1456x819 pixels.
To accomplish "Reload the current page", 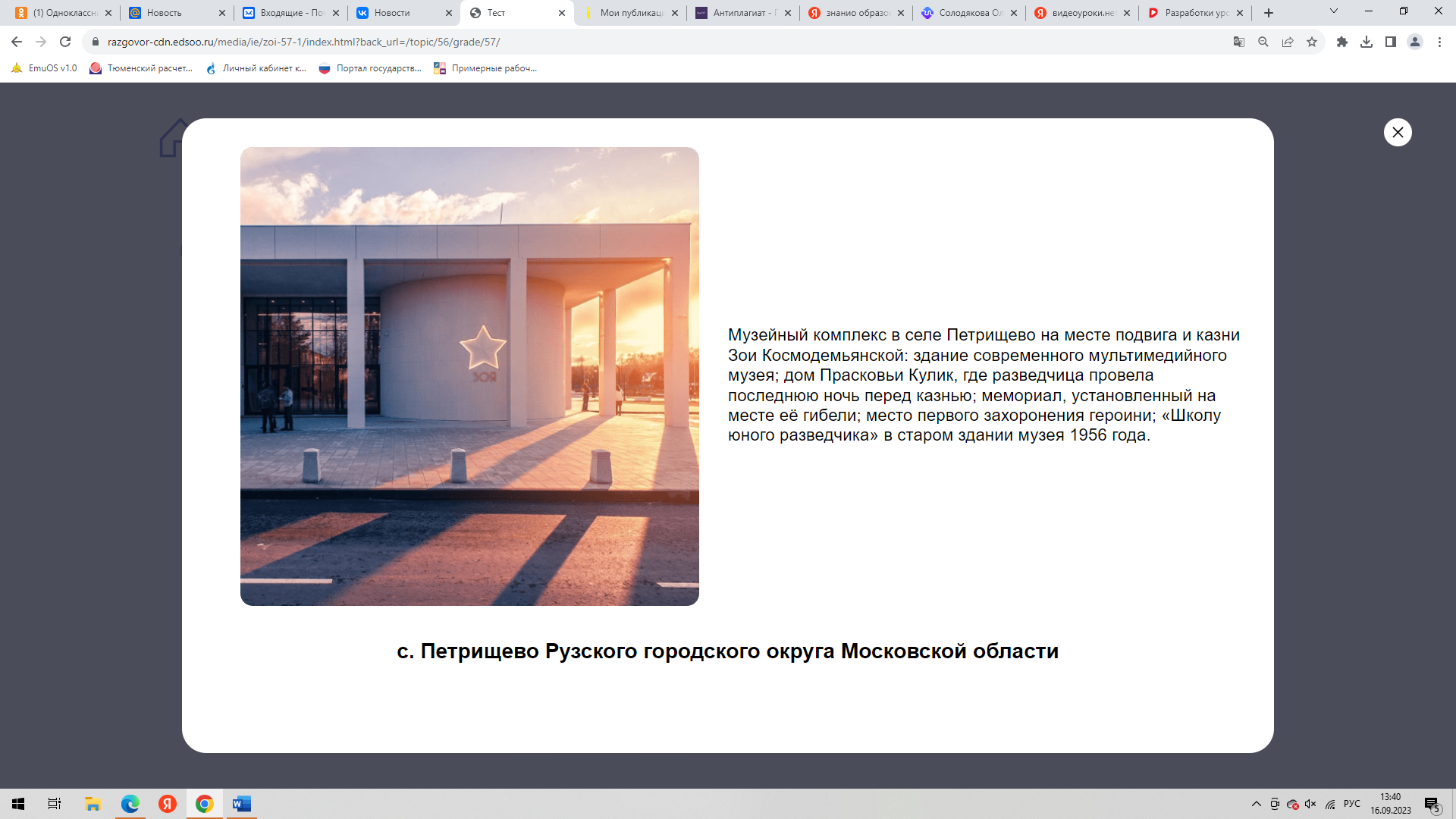I will pos(65,42).
